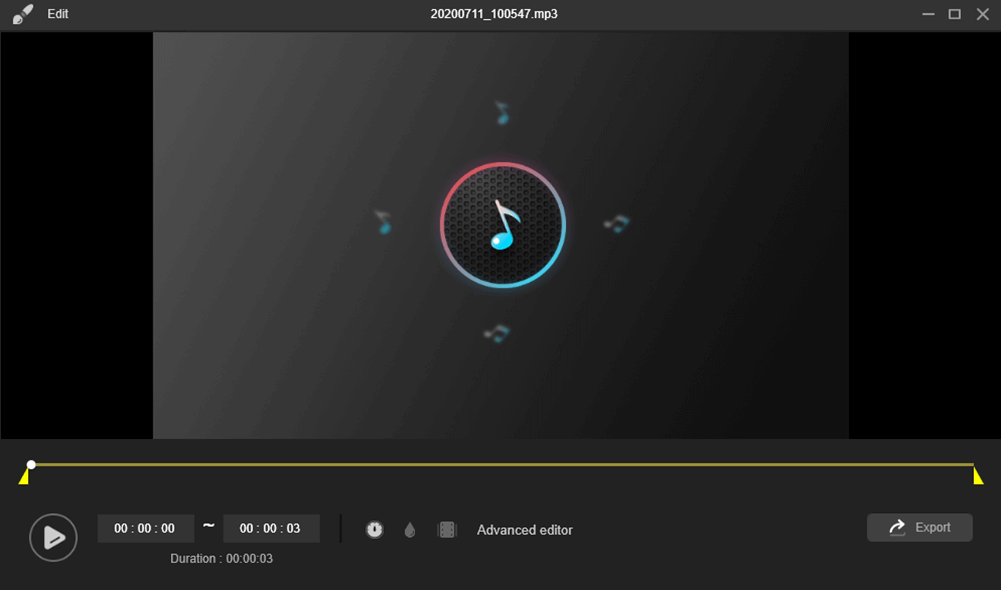Click the film strip icon
This screenshot has width=1001, height=590.
coord(446,529)
